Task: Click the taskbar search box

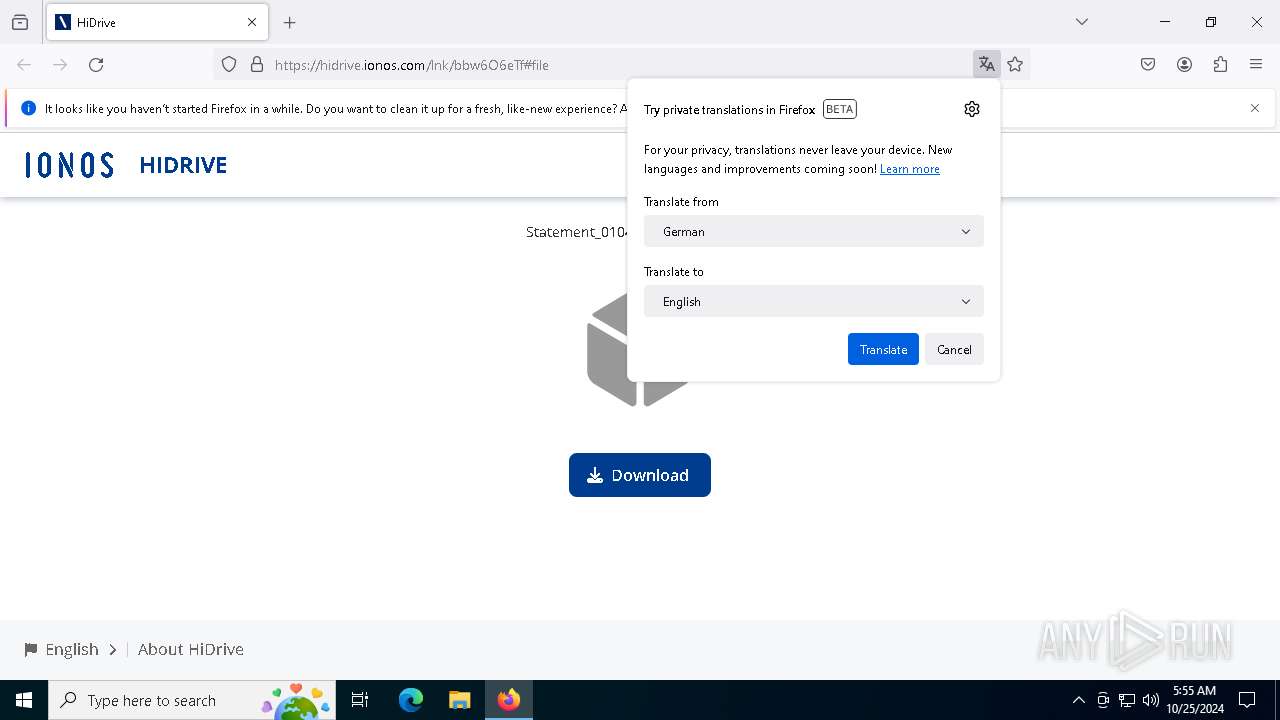Action: tap(192, 700)
